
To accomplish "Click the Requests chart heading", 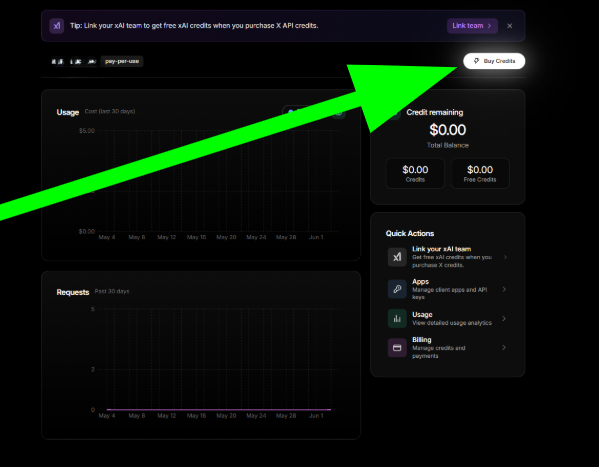I will [x=73, y=292].
